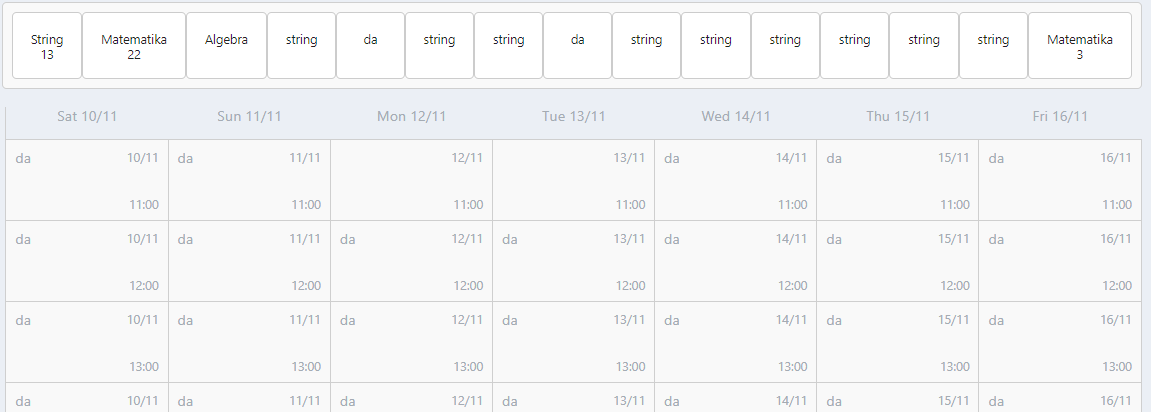Open the Wednesday 14/11 12:00 slot
Image resolution: width=1151 pixels, height=412 pixels.
point(735,261)
